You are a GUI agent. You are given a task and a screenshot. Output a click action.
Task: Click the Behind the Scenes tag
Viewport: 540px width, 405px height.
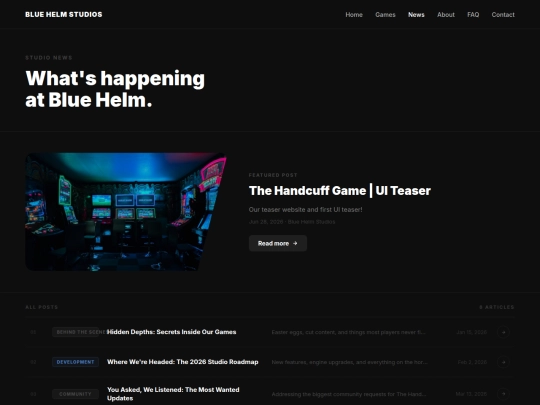[x=75, y=332]
